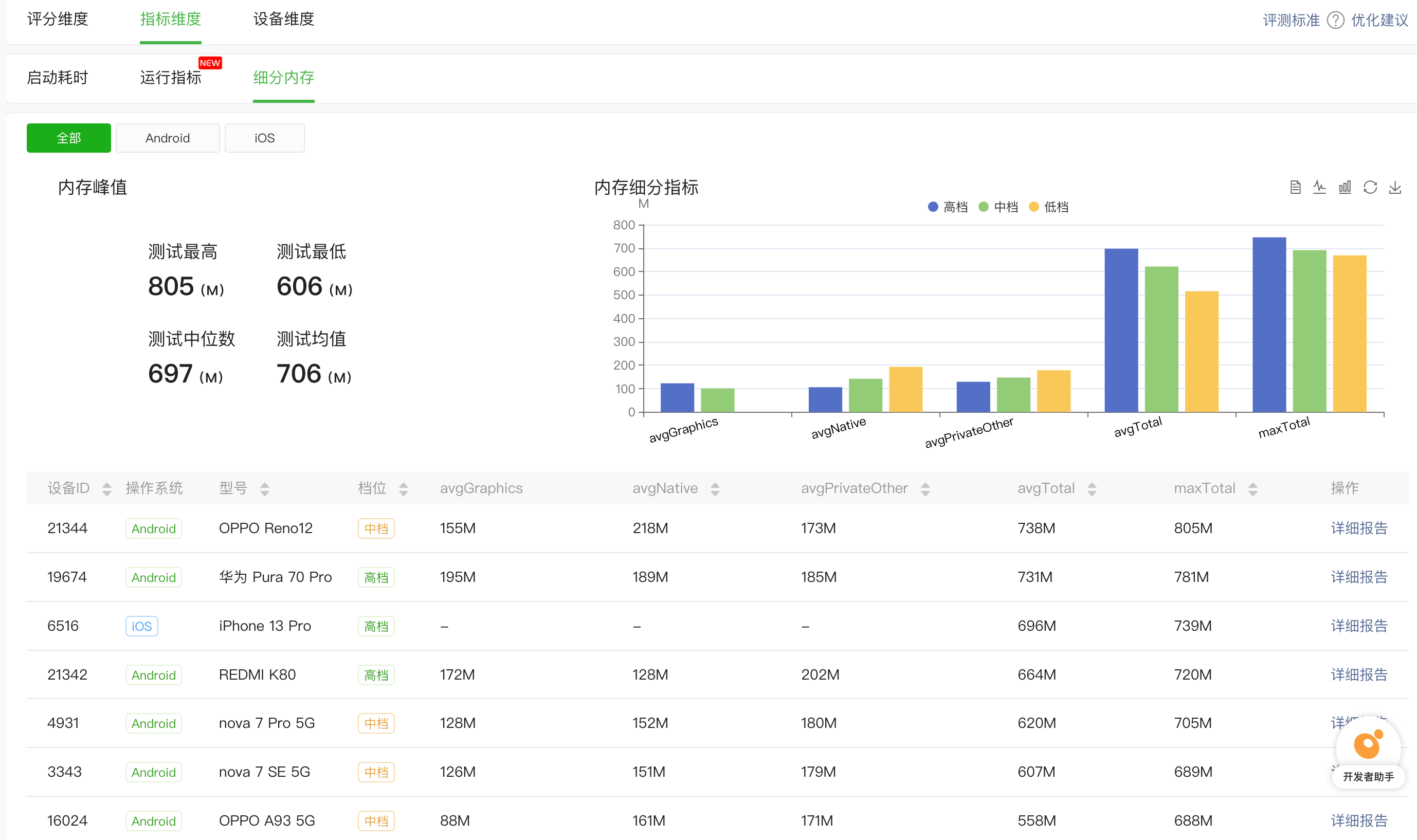The image size is (1417, 840).
Task: Switch to 设备维度 tab
Action: (x=284, y=19)
